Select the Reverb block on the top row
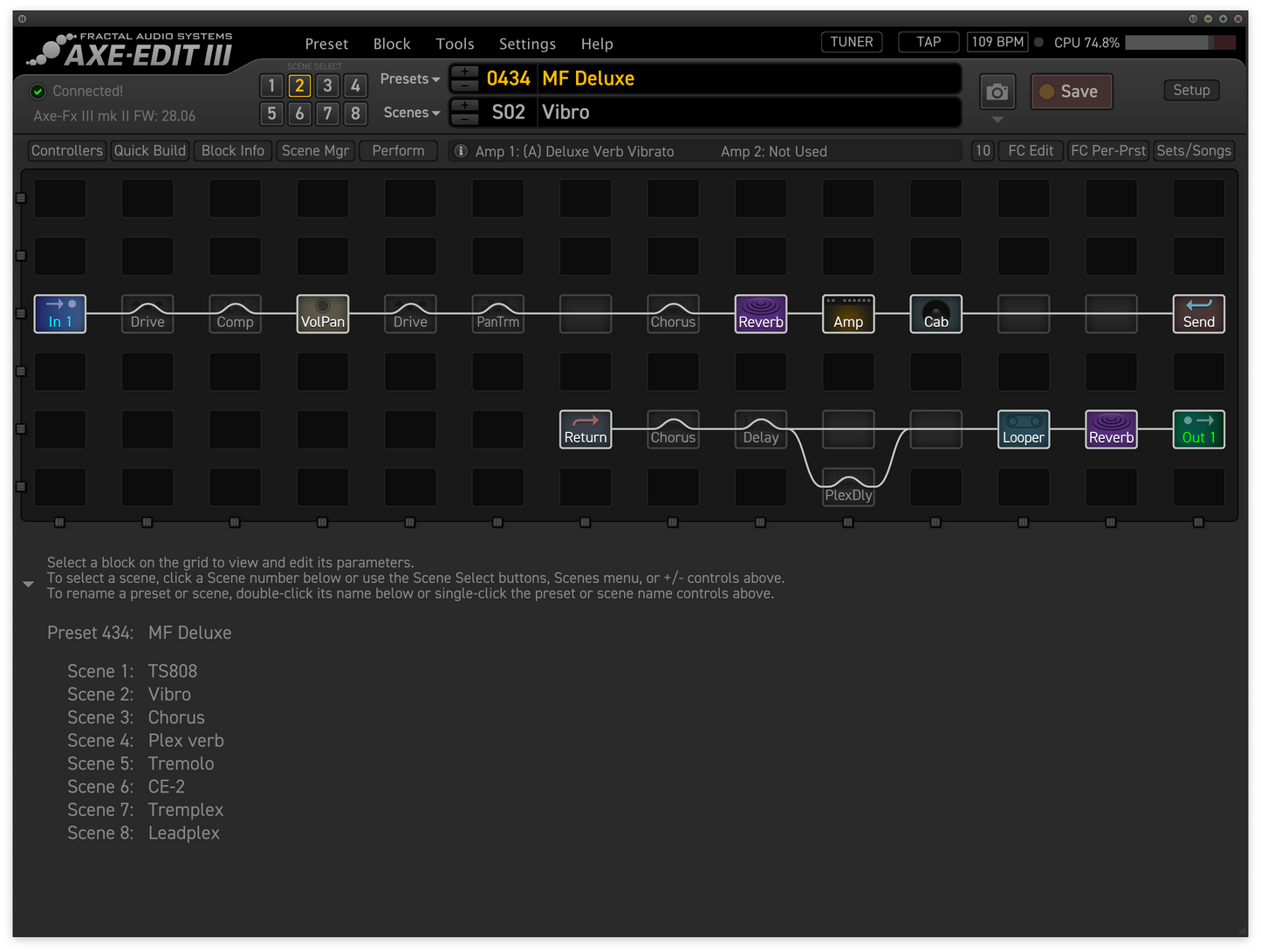This screenshot has height=952, width=1261. pyautogui.click(x=760, y=314)
